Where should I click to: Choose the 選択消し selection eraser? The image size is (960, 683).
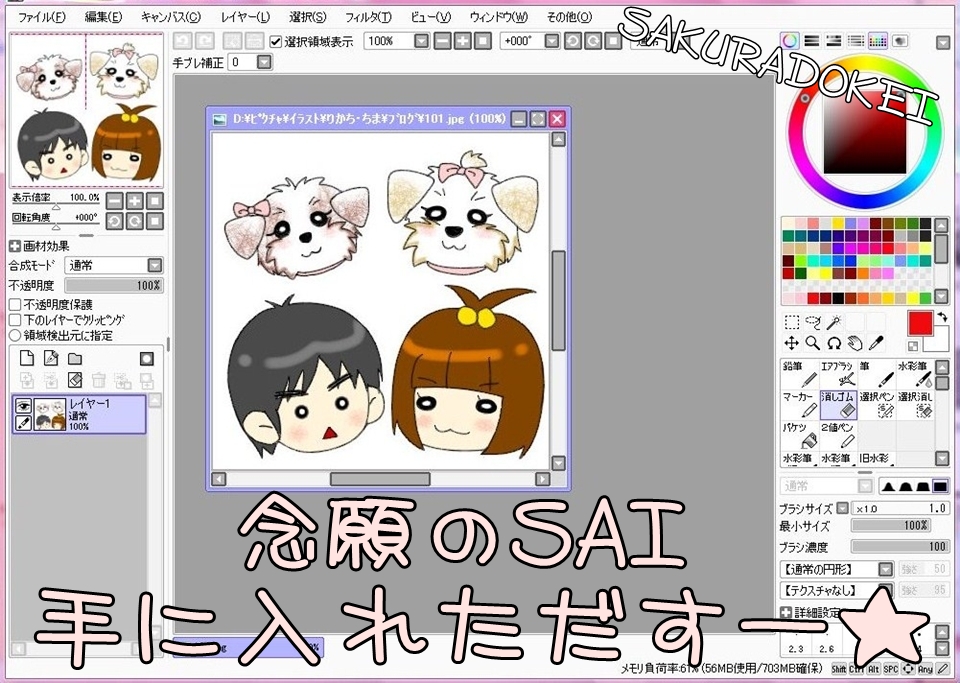(915, 405)
